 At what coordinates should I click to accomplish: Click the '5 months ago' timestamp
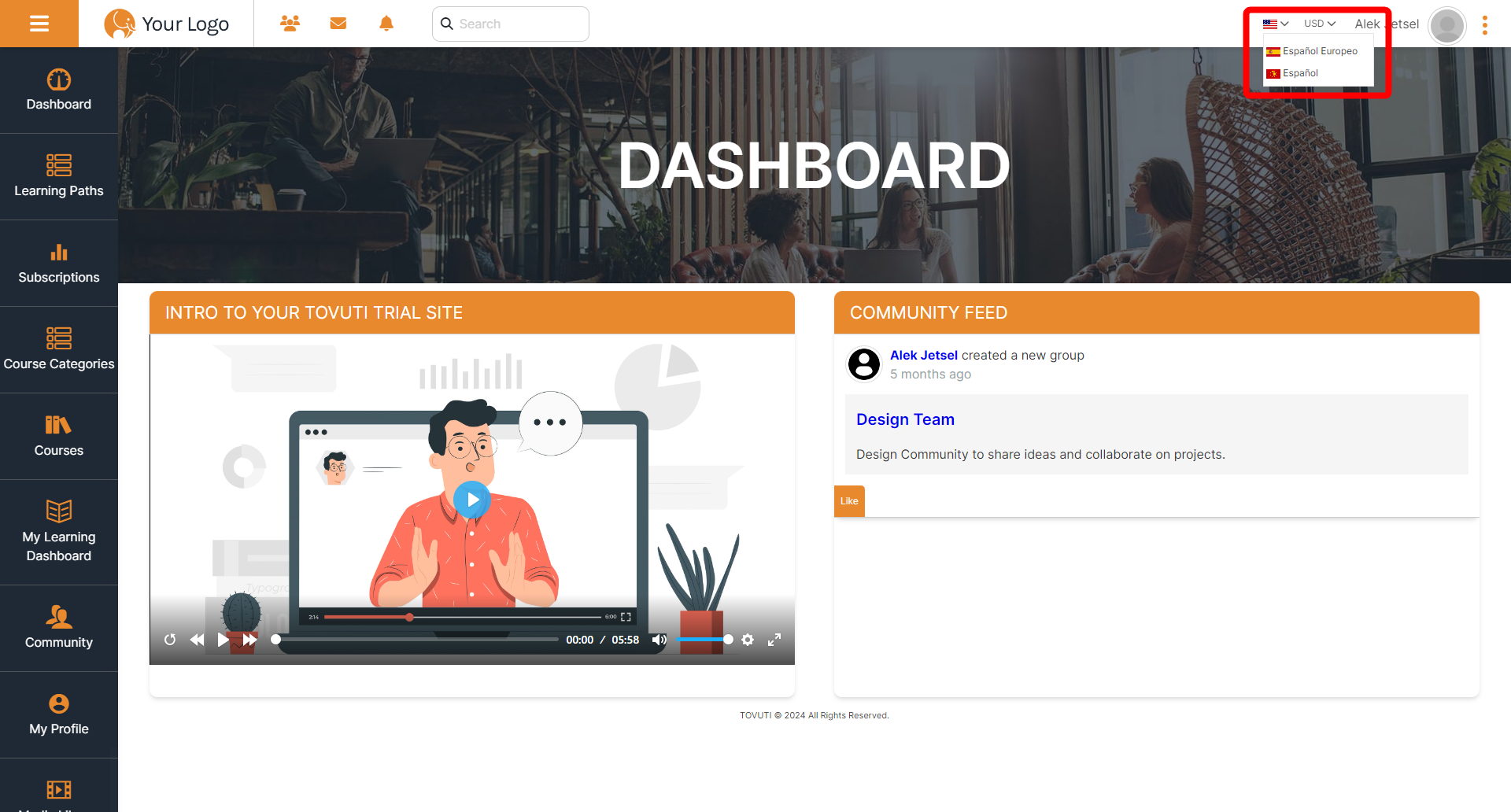[930, 375]
